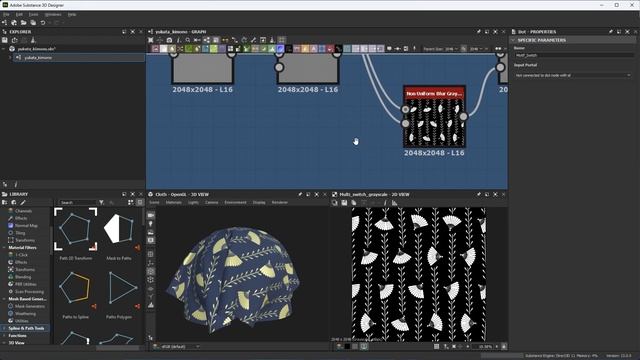Open the Parent Size width dropdown
Image resolution: width=640 pixels, height=360 pixels.
451,49
